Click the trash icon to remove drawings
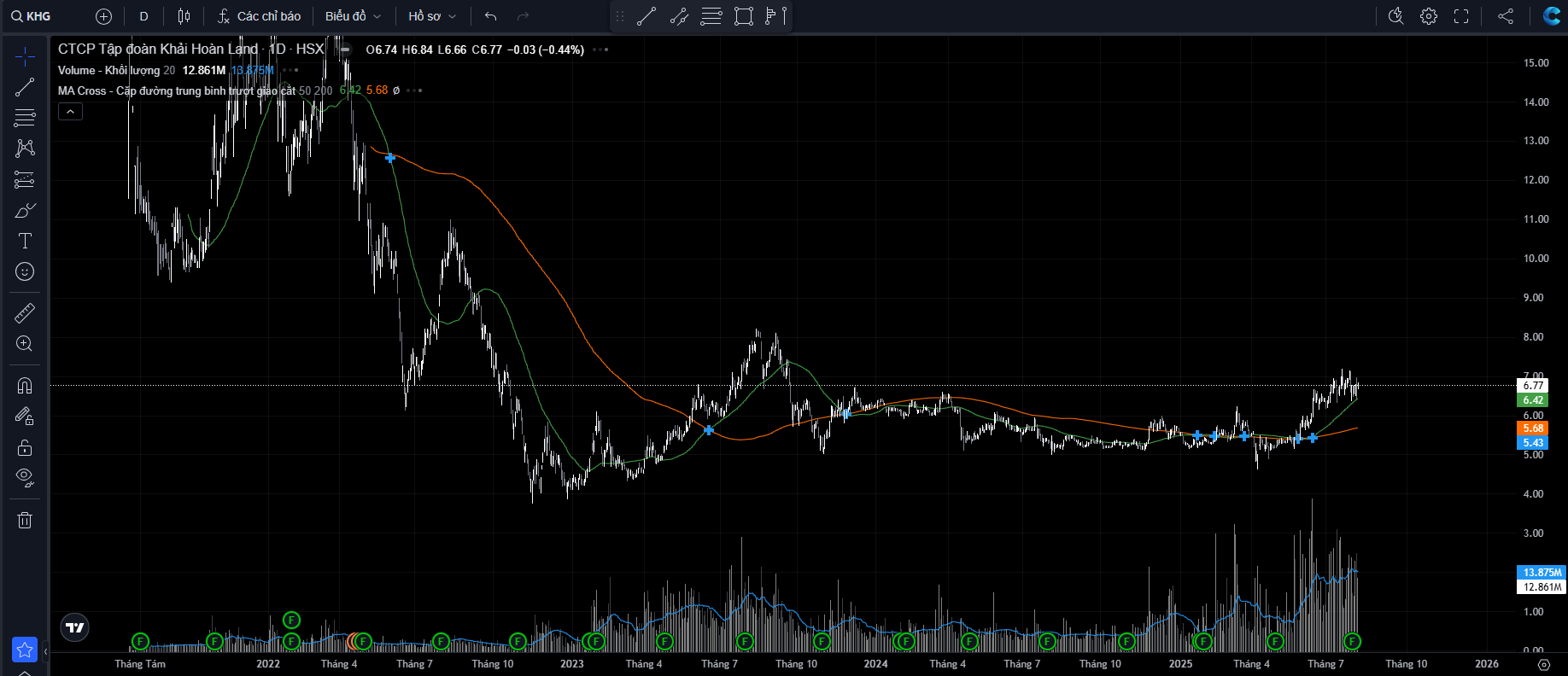This screenshot has height=676, width=1568. click(x=25, y=520)
